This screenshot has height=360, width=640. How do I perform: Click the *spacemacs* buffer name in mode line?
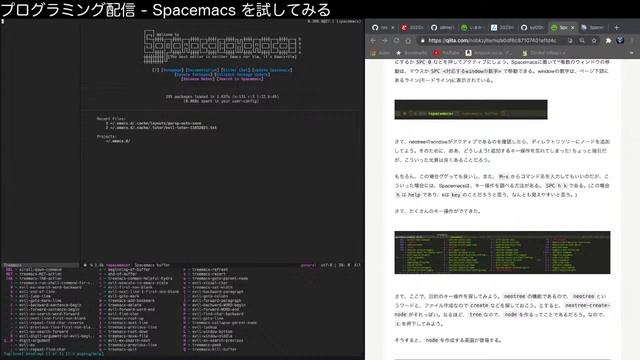pyautogui.click(x=118, y=265)
